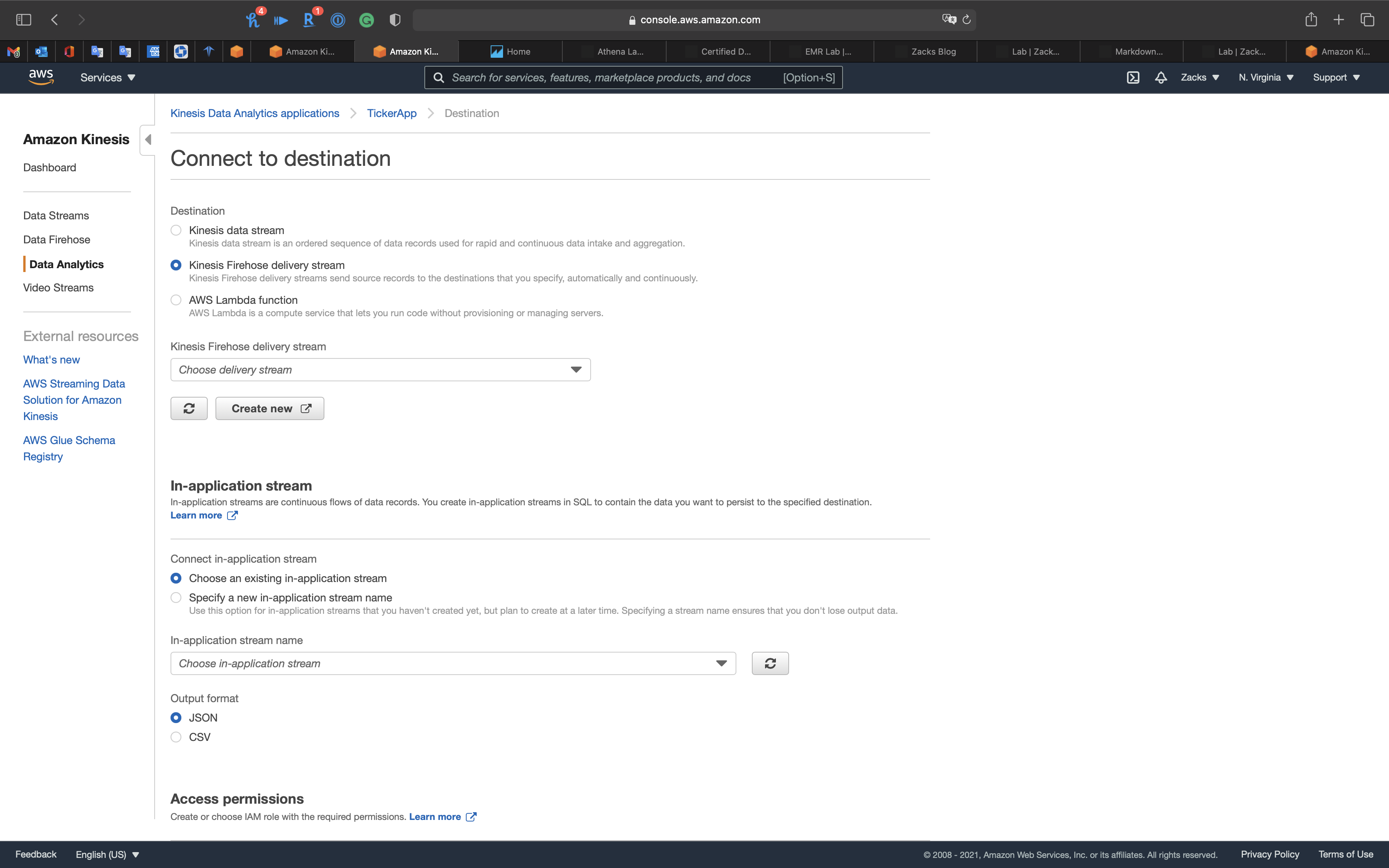Open the Choose delivery stream dropdown
The image size is (1389, 868).
point(380,370)
